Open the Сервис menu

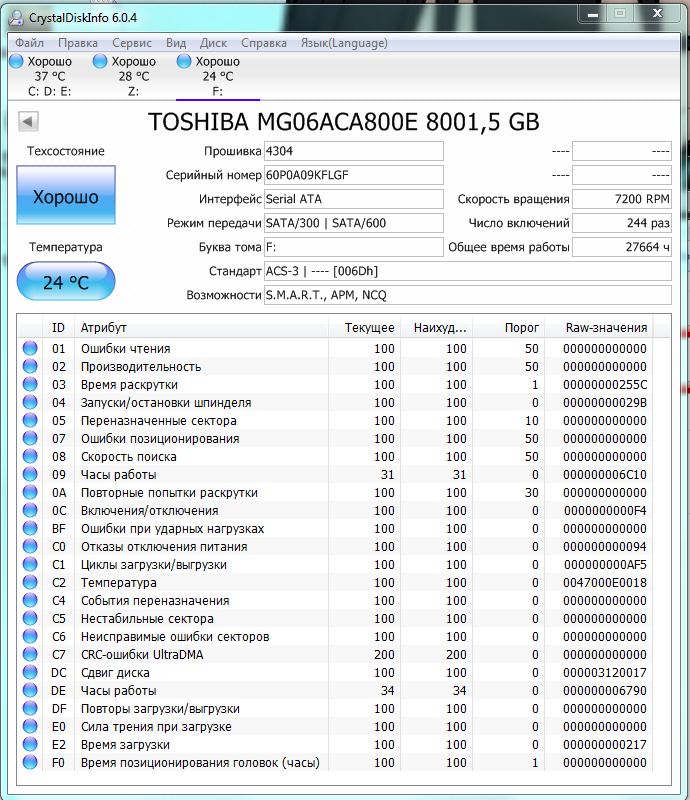point(132,43)
